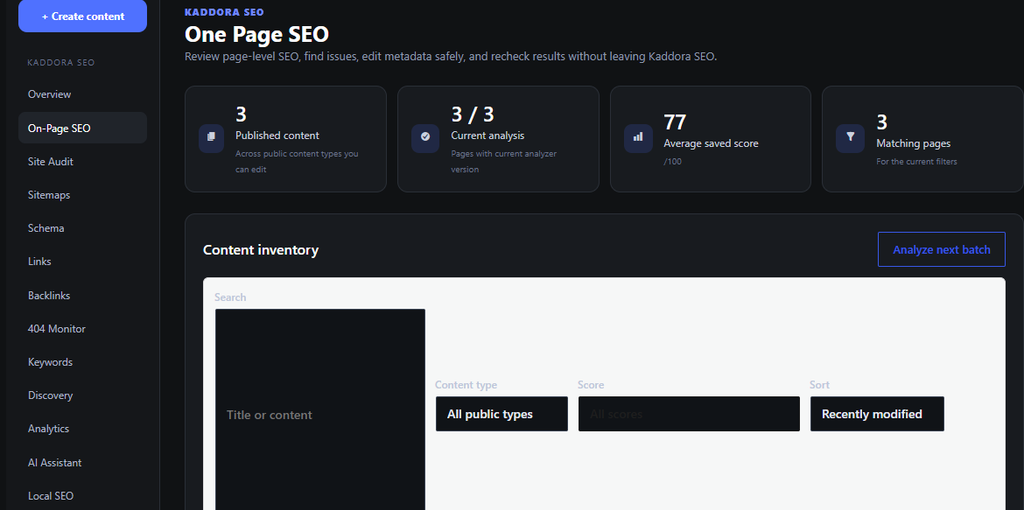
Task: Click the 3 / 3 analysis value
Action: (473, 114)
